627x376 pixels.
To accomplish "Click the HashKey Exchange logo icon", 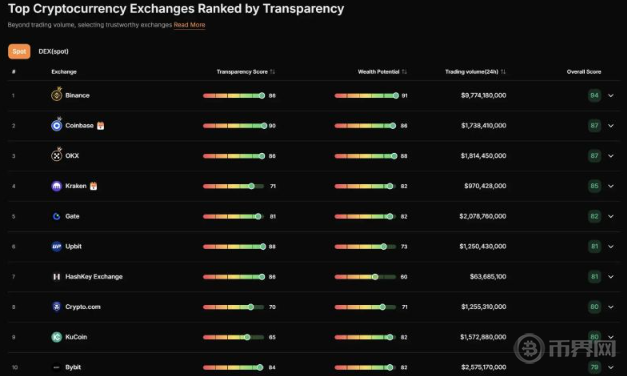I will pyautogui.click(x=57, y=277).
